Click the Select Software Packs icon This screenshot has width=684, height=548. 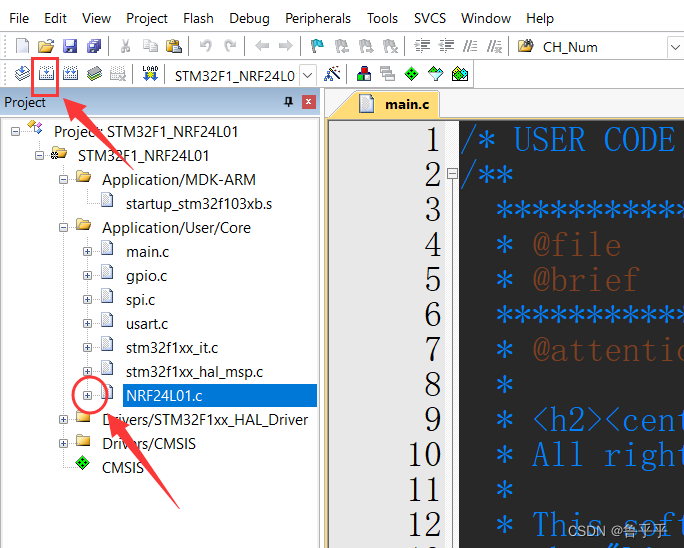click(x=435, y=74)
